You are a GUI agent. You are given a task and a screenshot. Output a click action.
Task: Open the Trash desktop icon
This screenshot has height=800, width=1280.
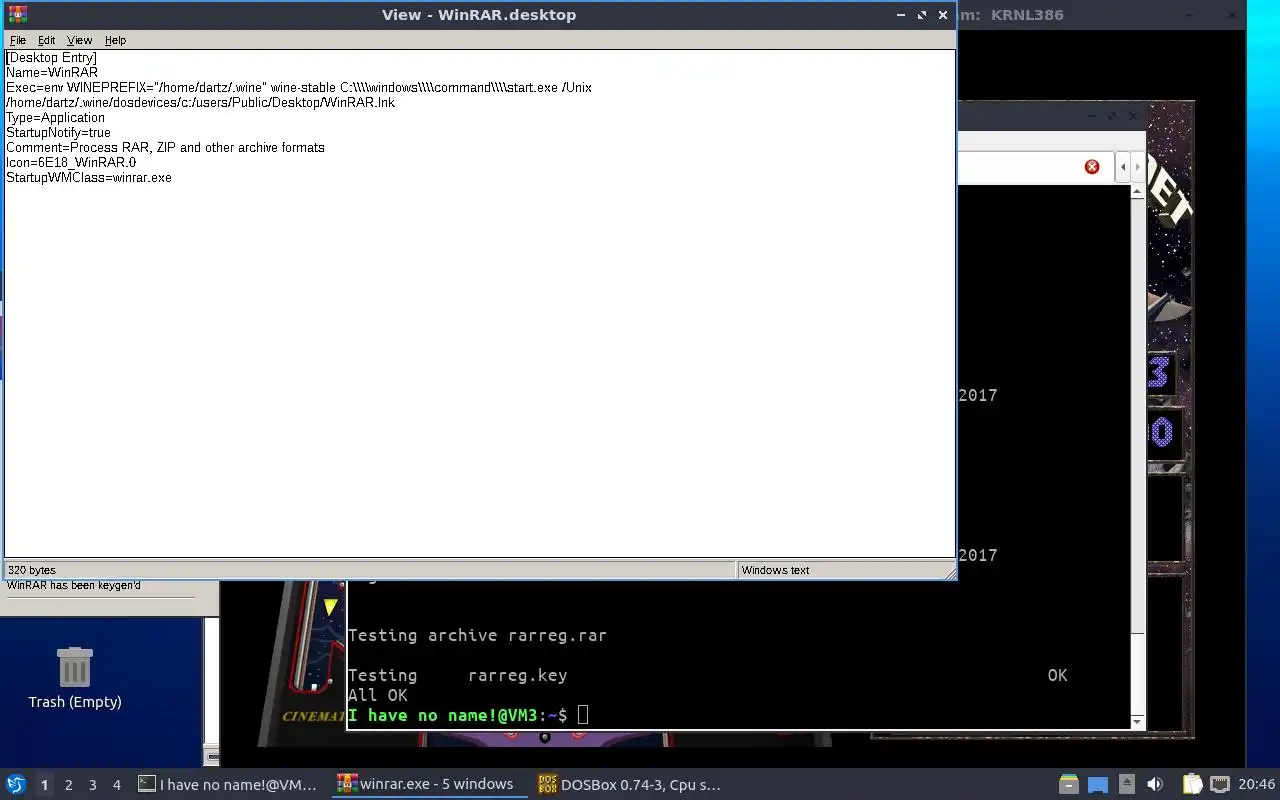click(x=75, y=677)
